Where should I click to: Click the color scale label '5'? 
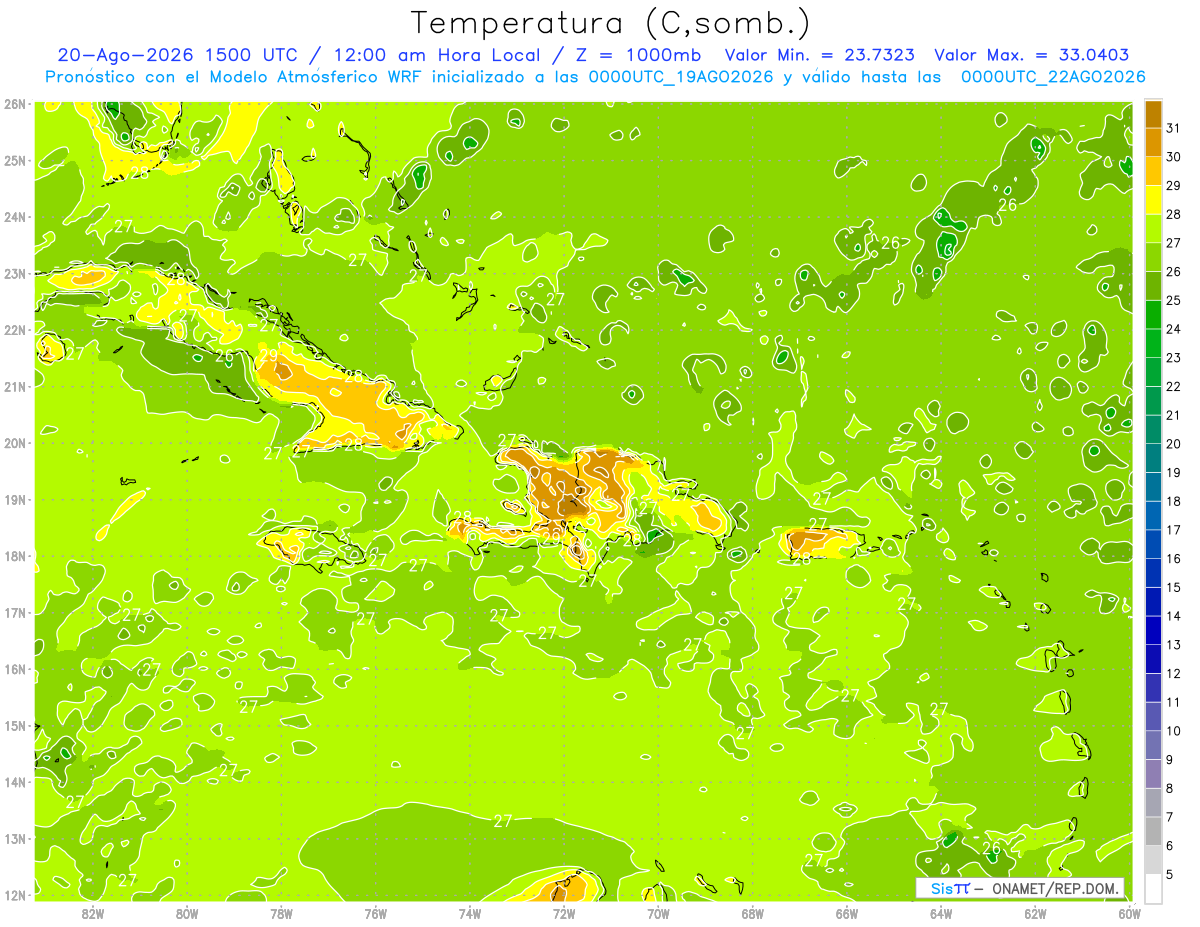tap(1171, 874)
